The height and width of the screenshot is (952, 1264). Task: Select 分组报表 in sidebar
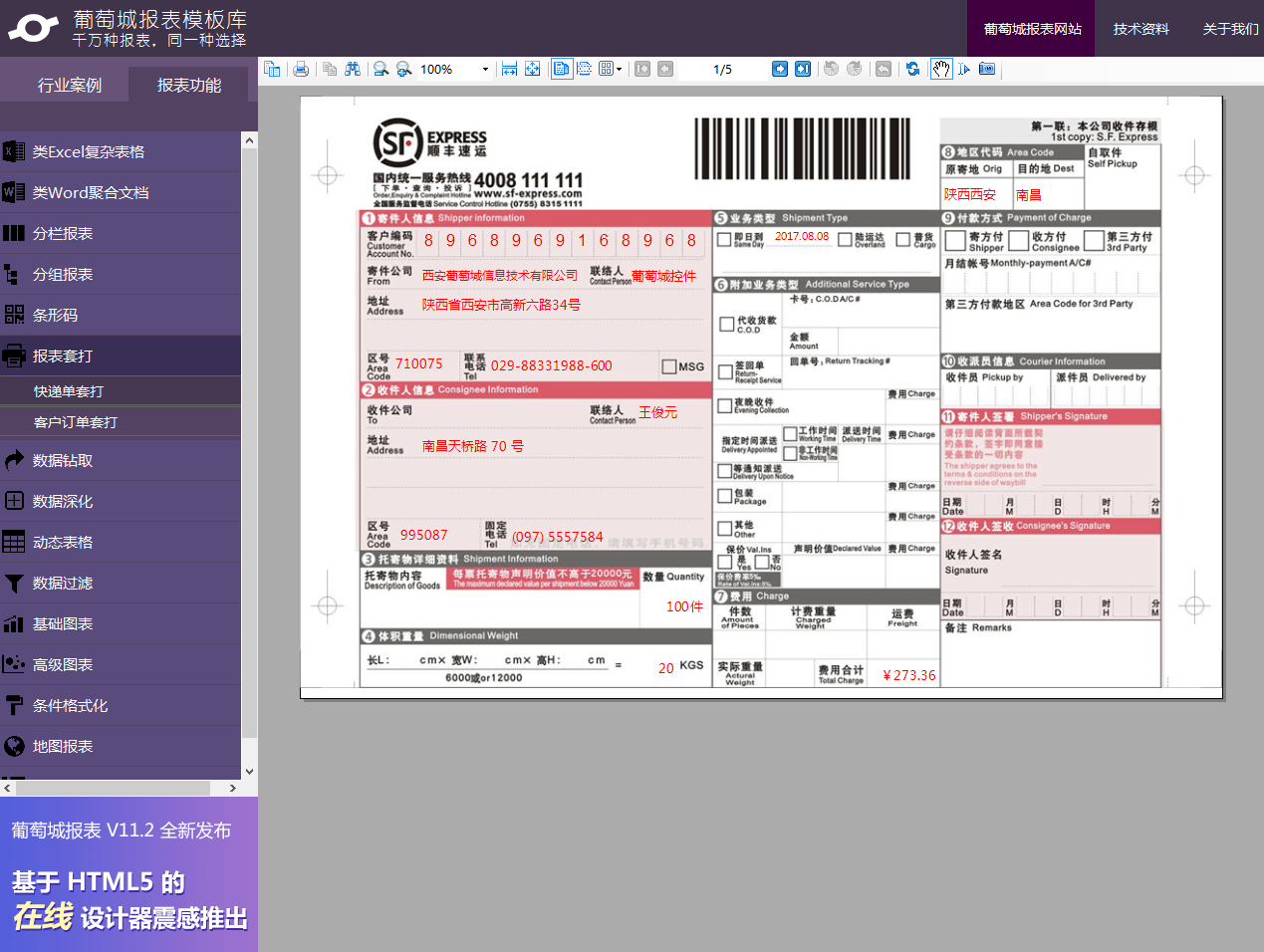(x=121, y=274)
